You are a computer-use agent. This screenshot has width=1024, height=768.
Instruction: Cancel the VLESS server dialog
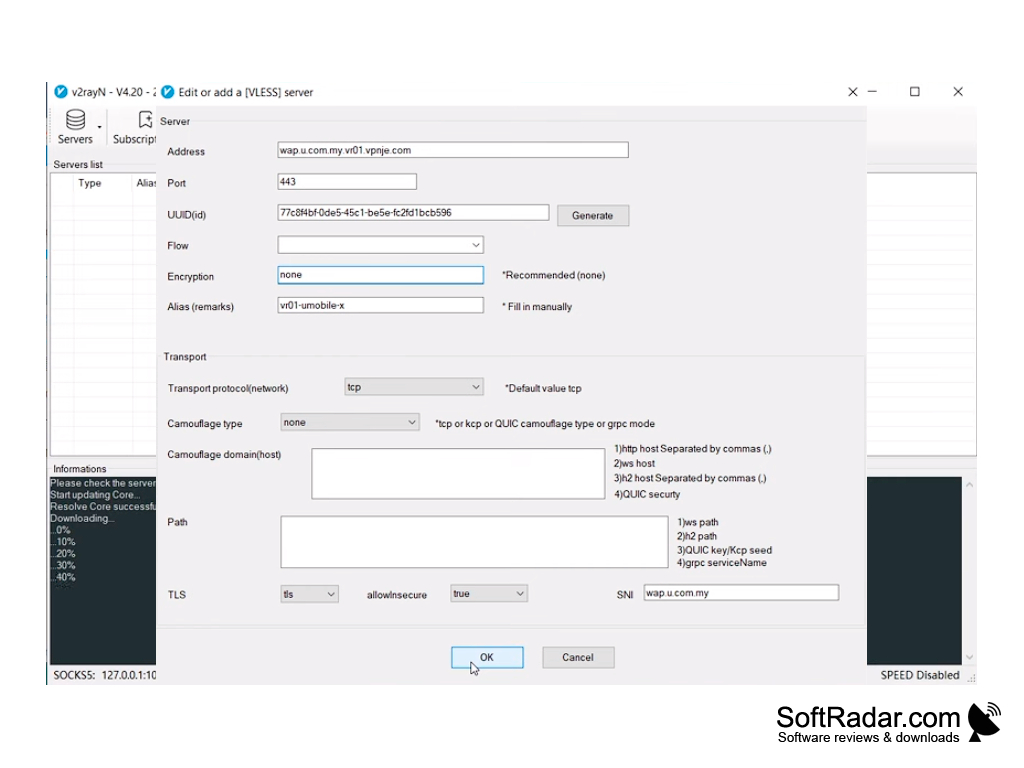pos(578,657)
